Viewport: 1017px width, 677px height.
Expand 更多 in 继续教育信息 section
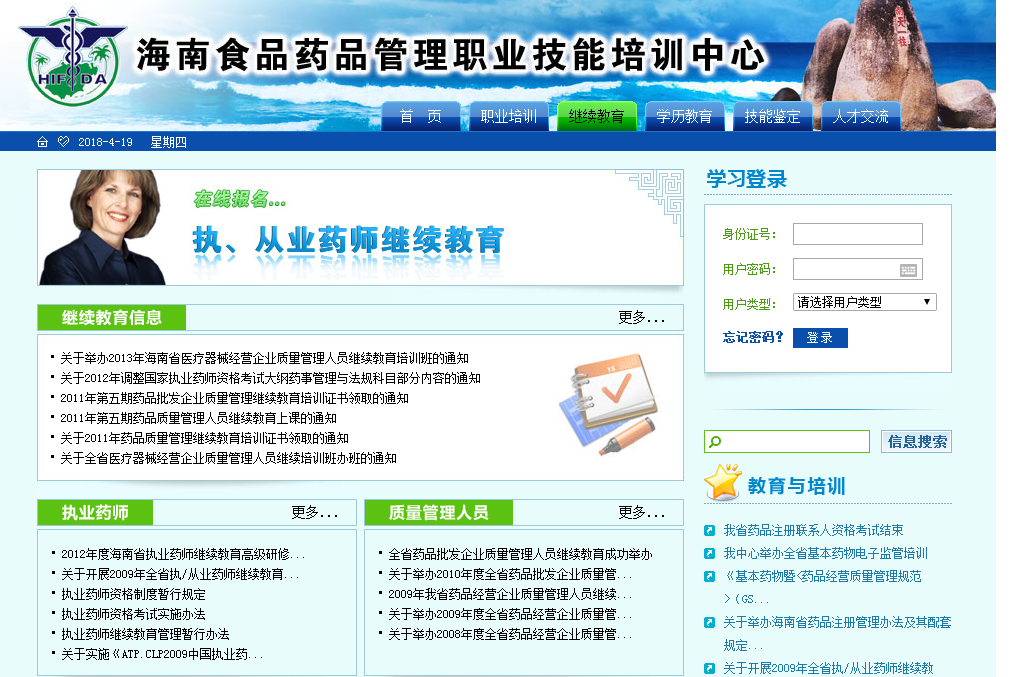[x=641, y=318]
